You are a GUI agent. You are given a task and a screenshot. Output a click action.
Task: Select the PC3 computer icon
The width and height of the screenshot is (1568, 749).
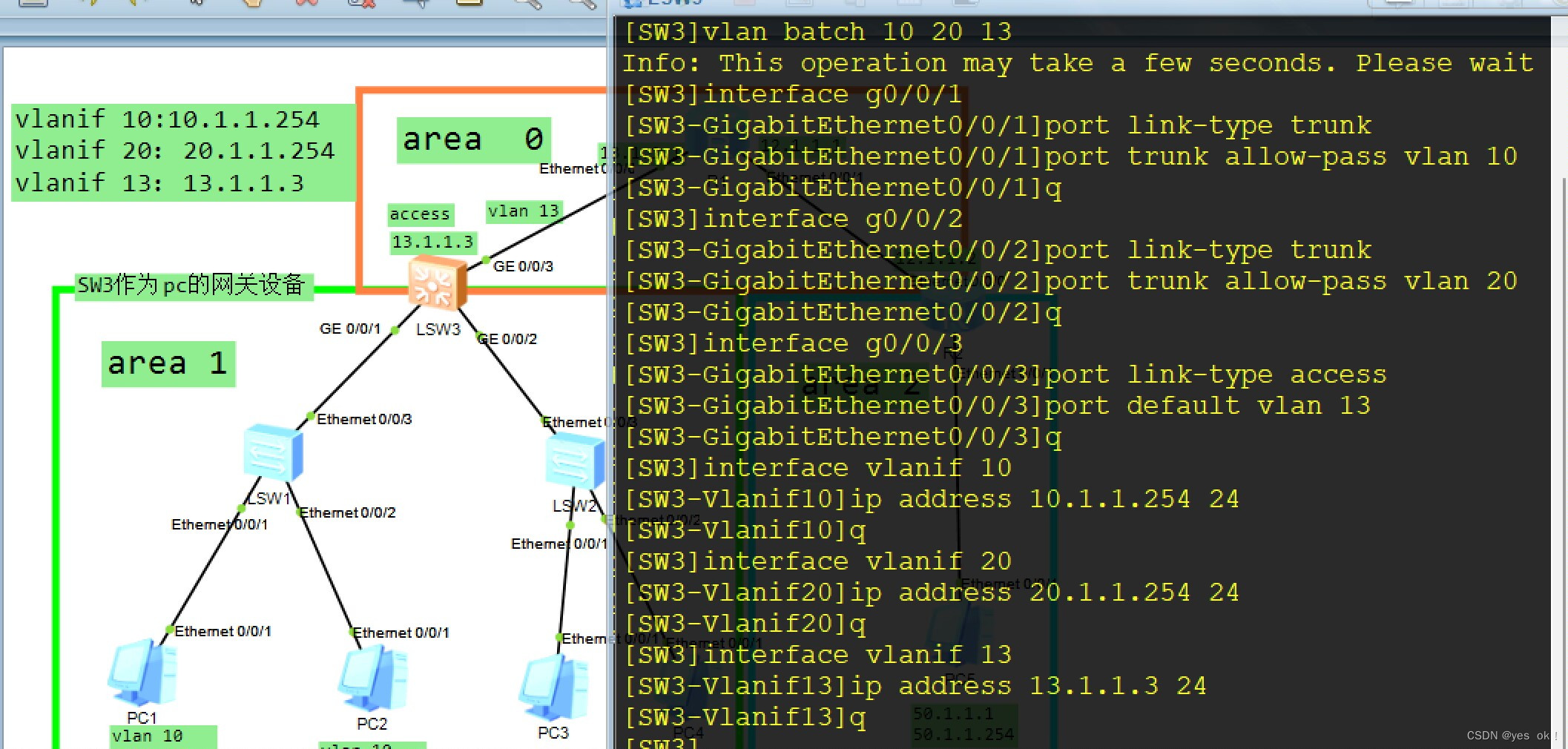pyautogui.click(x=554, y=688)
